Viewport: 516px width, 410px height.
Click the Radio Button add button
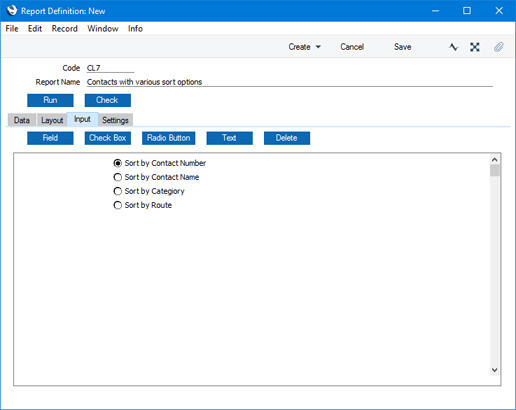169,138
